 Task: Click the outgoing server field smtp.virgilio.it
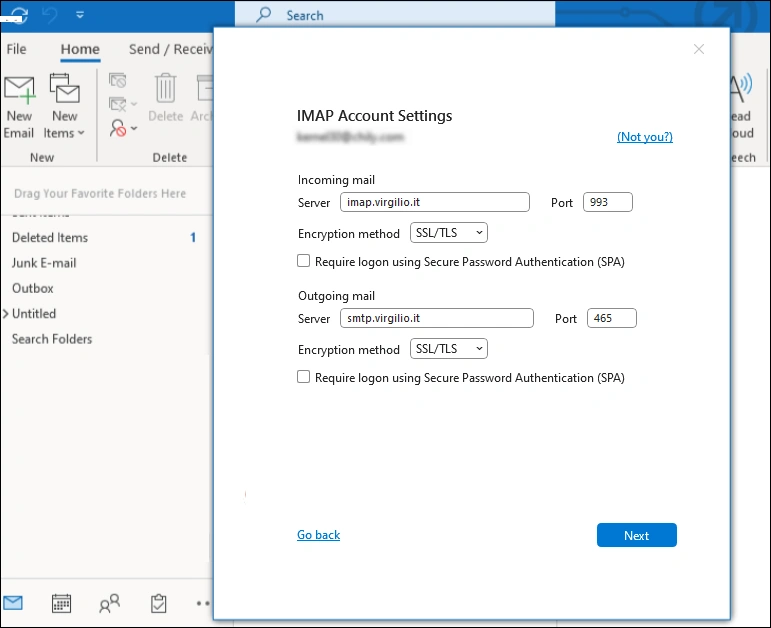437,318
